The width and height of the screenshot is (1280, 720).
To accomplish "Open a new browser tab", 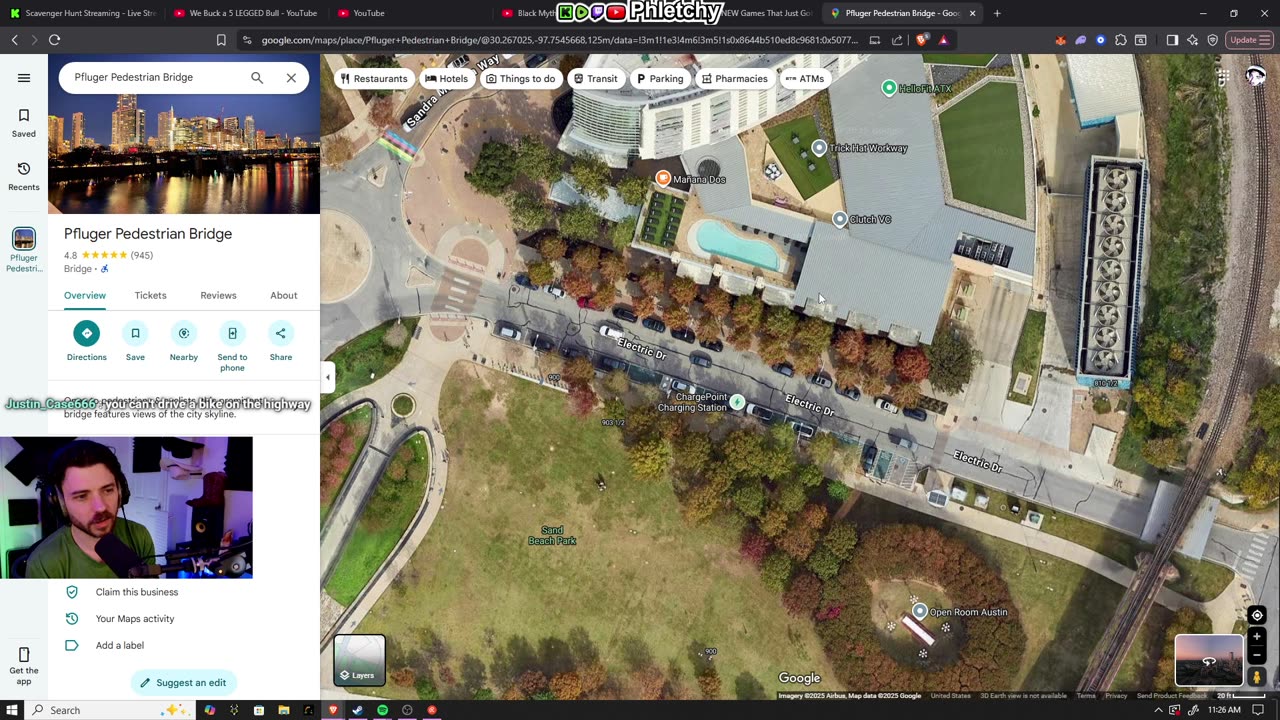I will coord(997,13).
